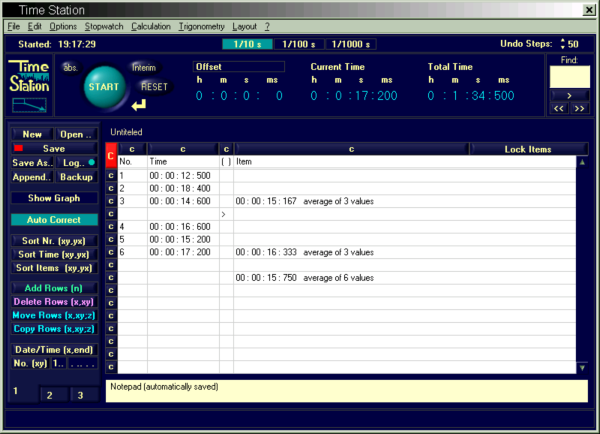Click the red C corner cell
The image size is (600, 434).
coord(111,155)
